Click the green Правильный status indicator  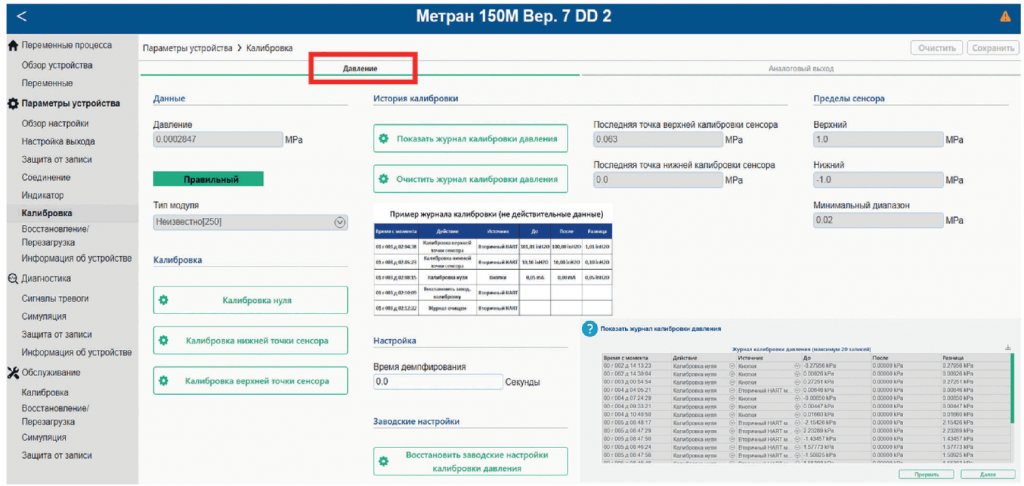[208, 179]
